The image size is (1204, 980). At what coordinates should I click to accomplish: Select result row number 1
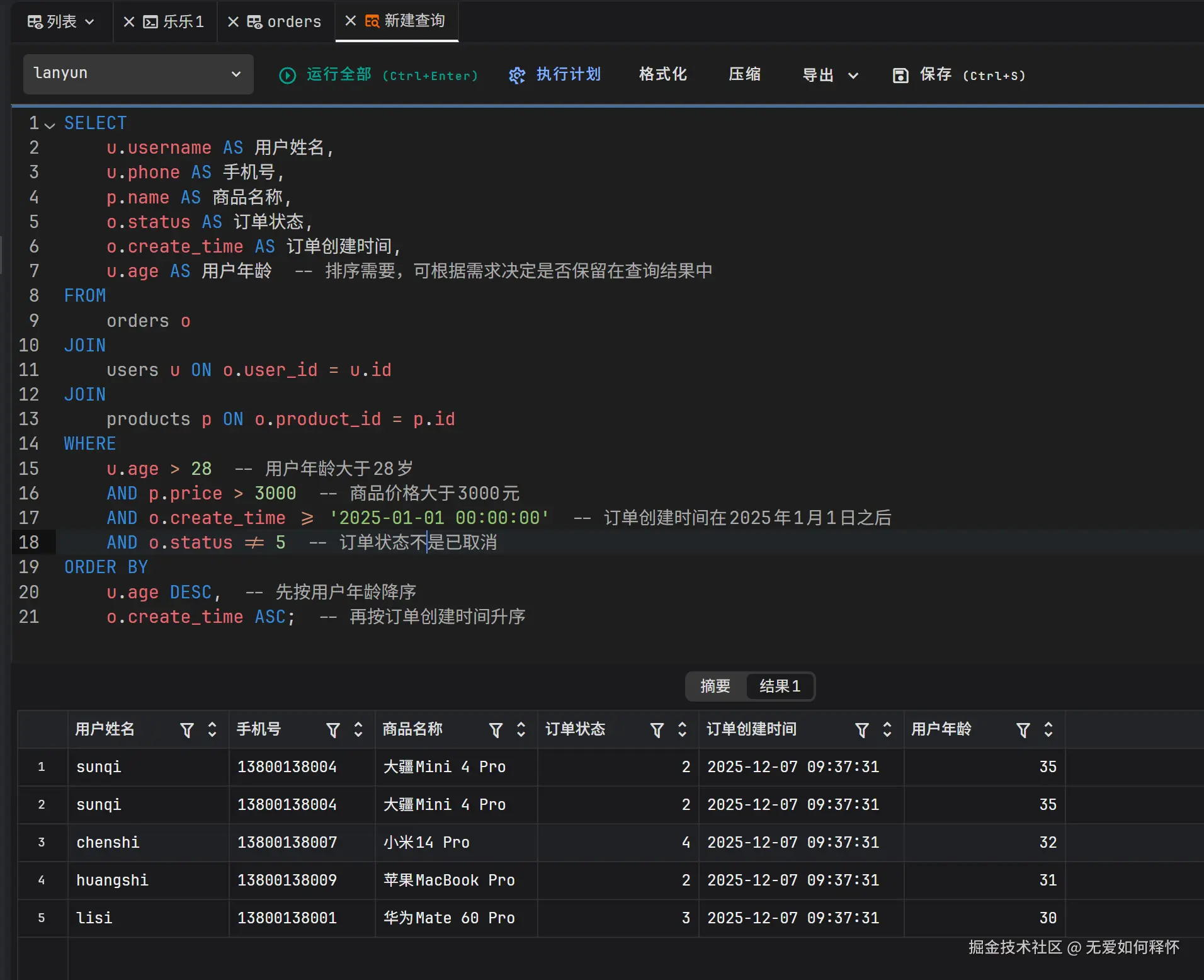tap(42, 767)
